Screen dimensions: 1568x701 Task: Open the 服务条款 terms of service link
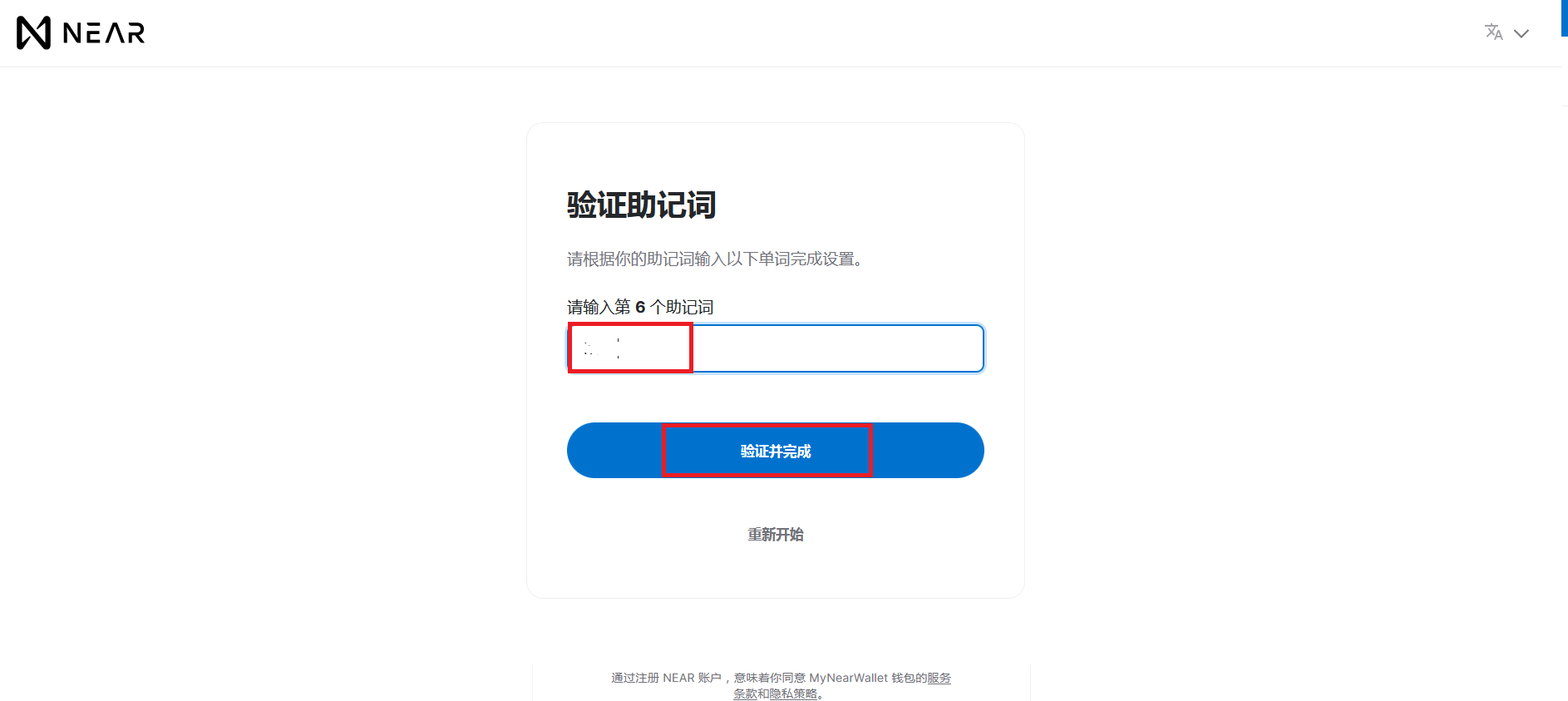click(x=939, y=678)
